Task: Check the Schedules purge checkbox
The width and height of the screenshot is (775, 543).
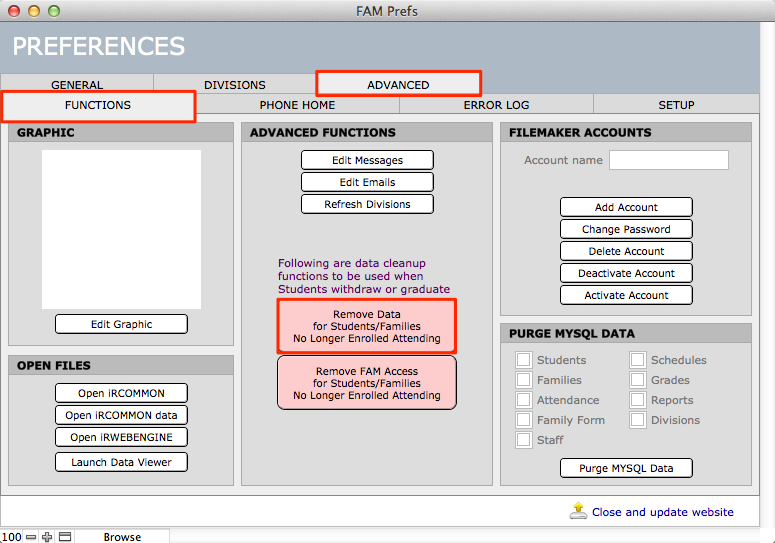Action: [638, 360]
